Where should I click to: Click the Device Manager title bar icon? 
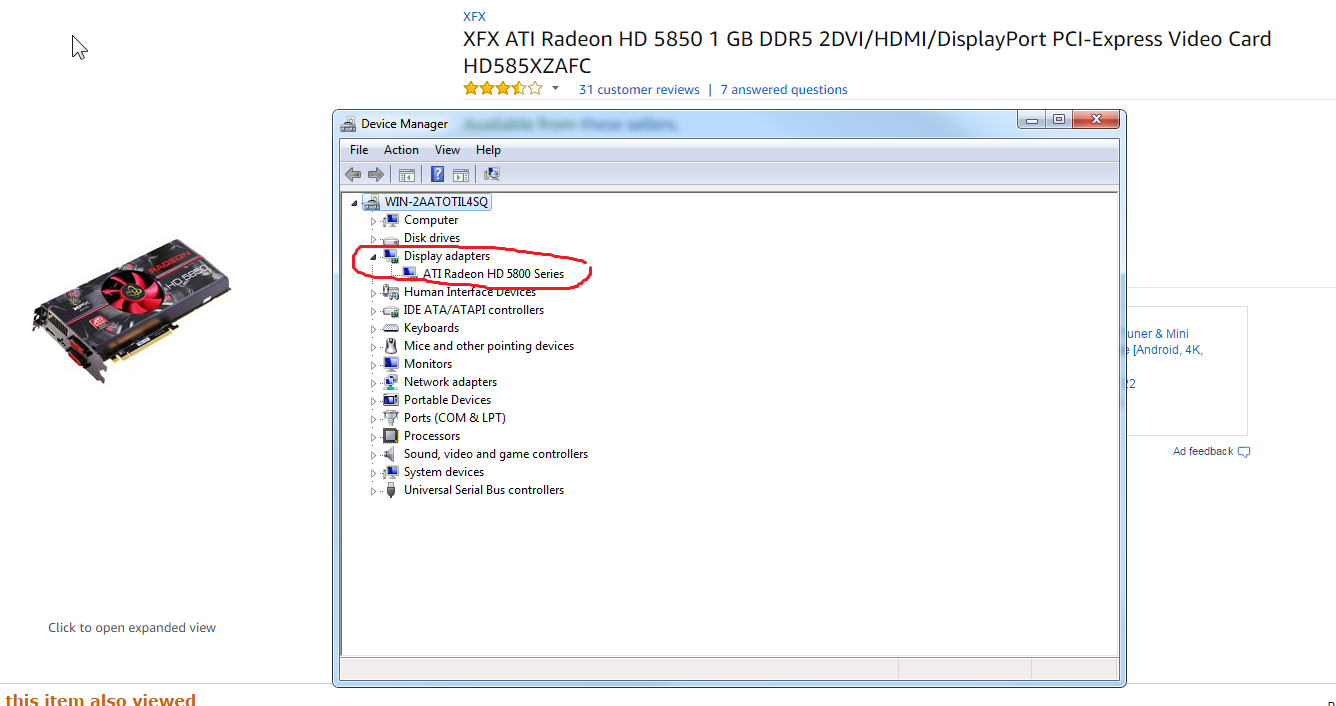point(348,124)
